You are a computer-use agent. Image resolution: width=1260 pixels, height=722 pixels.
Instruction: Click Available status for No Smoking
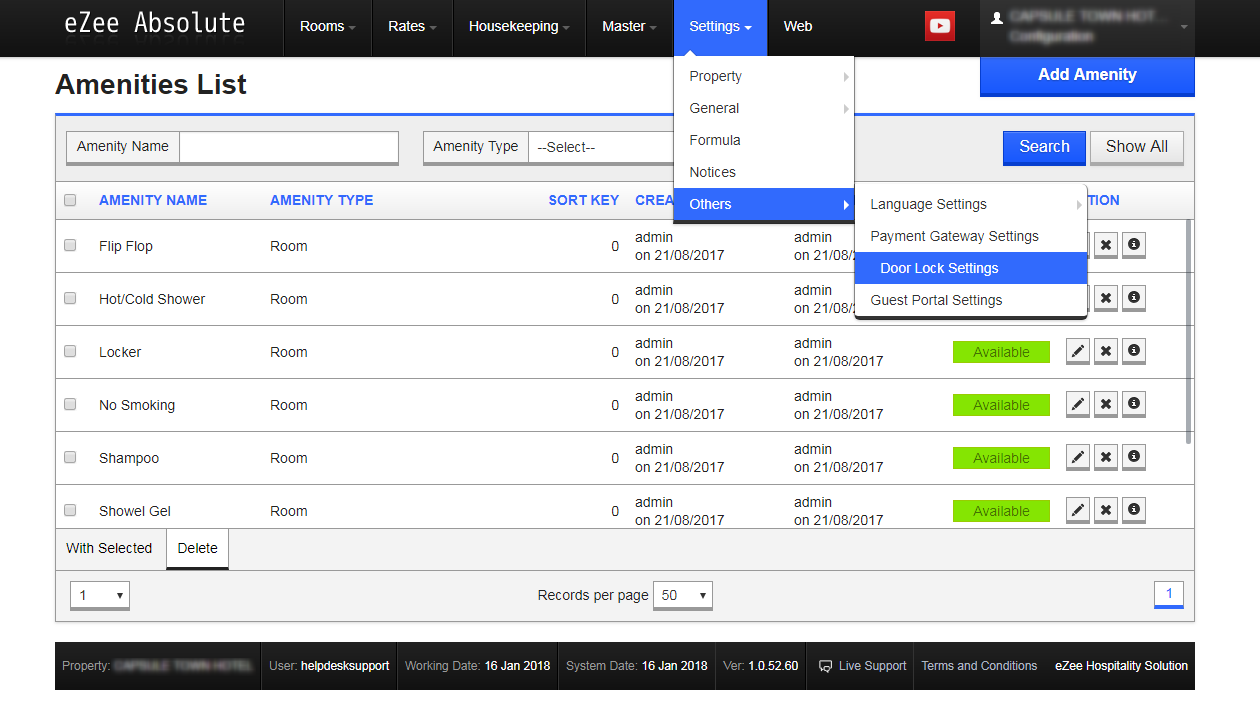coord(1001,405)
